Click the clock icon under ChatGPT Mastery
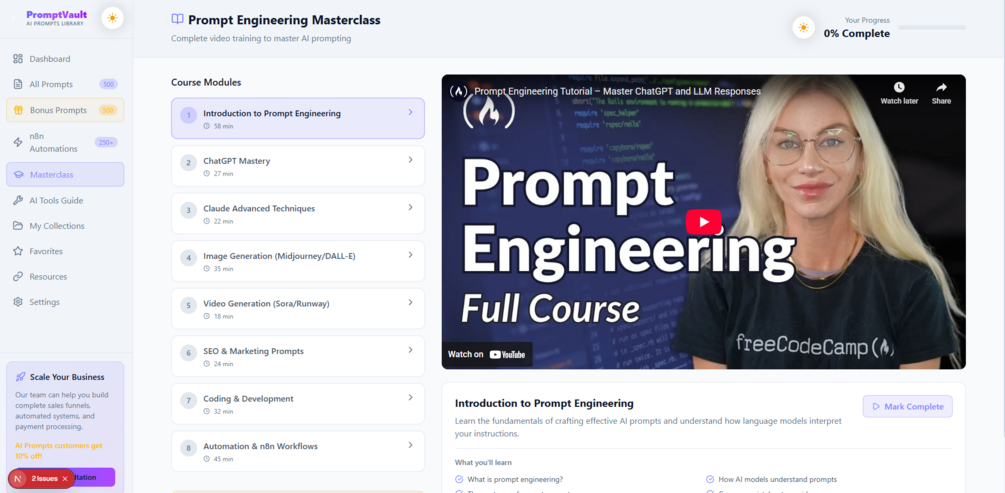 [x=206, y=174]
